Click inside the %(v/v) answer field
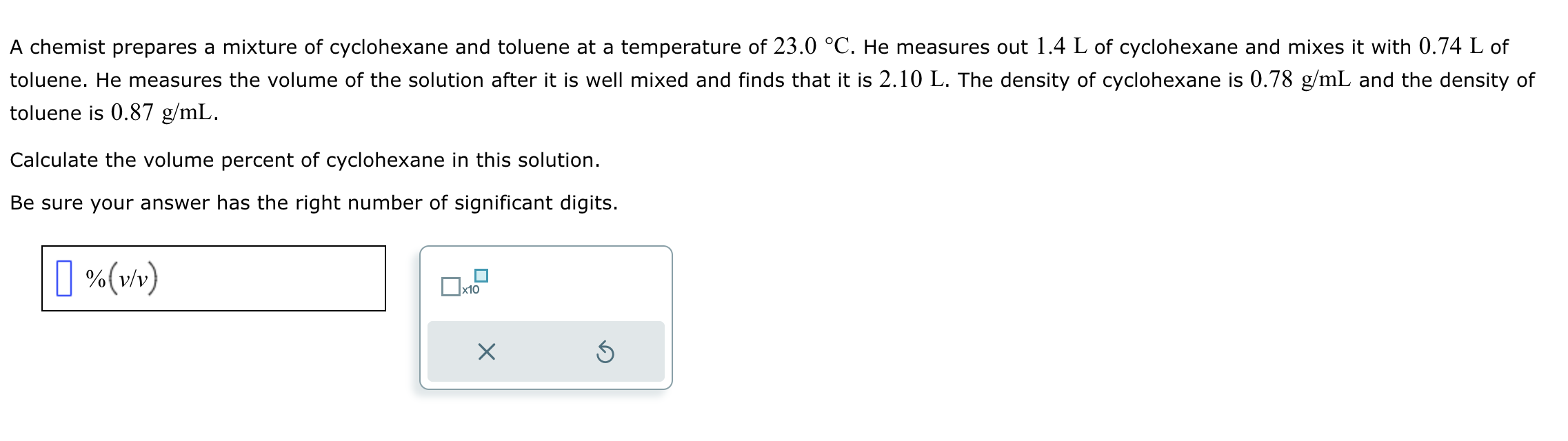1568x441 pixels. point(207,279)
